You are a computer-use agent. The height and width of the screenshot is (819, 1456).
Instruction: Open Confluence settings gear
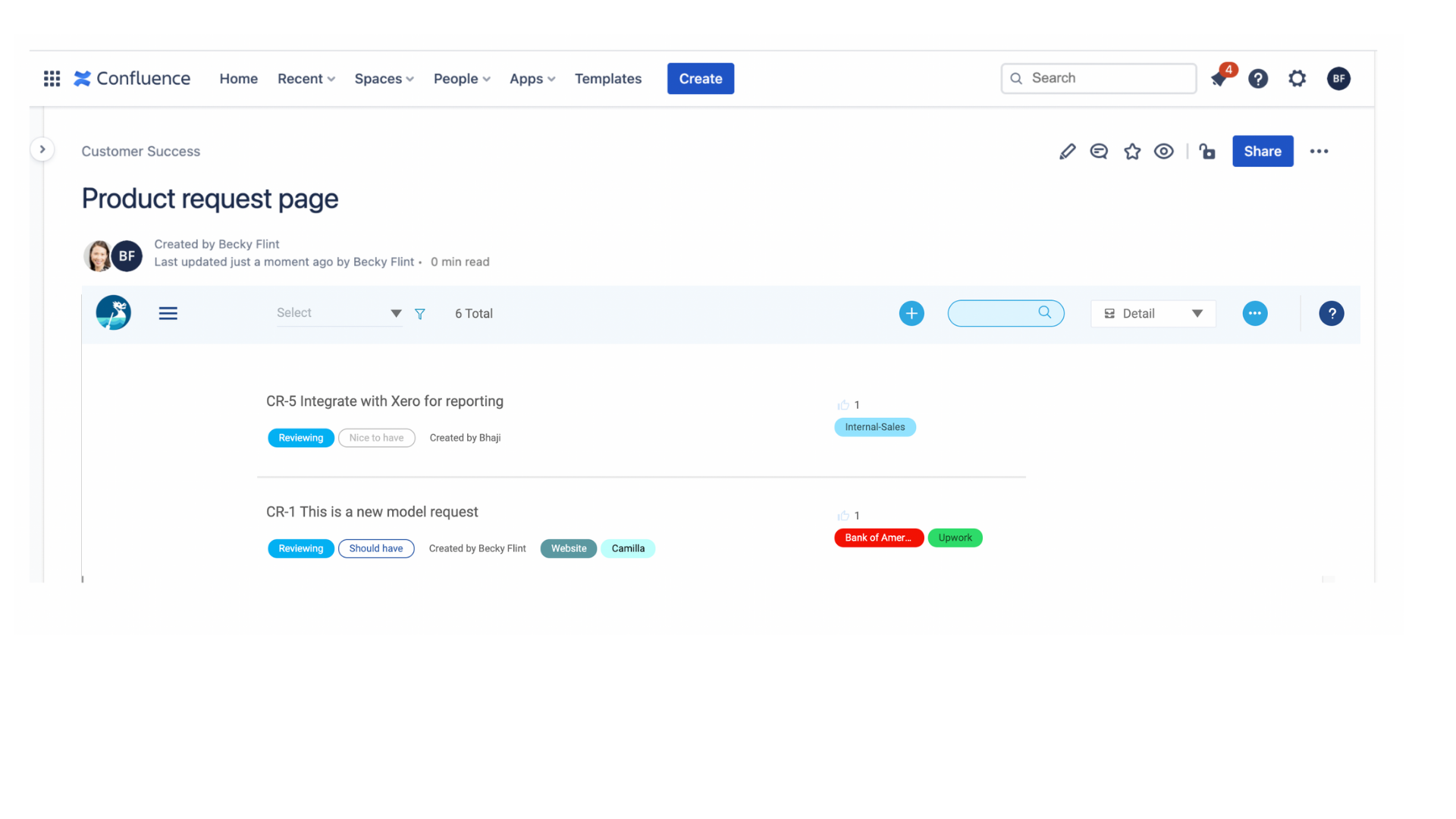point(1297,78)
